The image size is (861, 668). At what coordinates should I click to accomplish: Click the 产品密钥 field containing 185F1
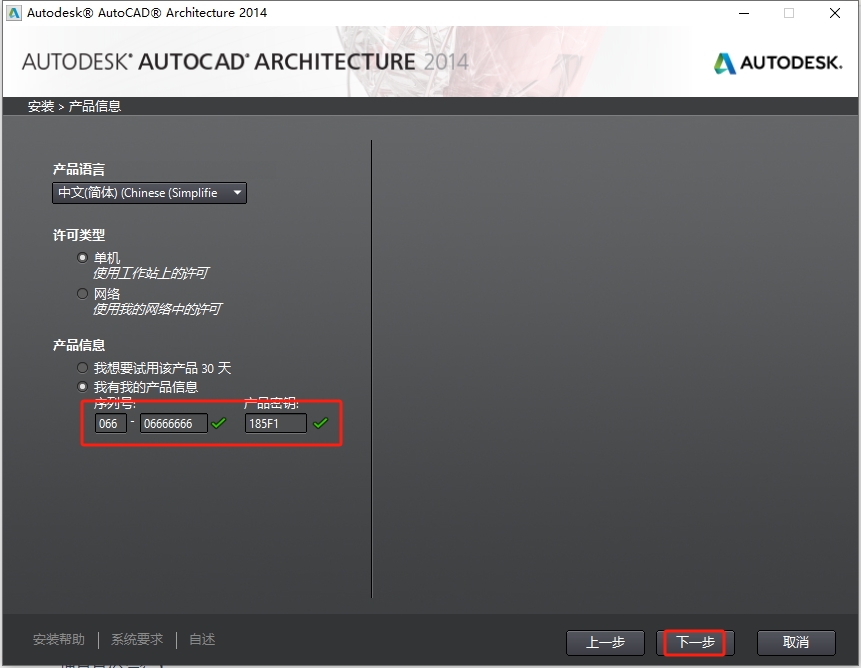[x=275, y=423]
